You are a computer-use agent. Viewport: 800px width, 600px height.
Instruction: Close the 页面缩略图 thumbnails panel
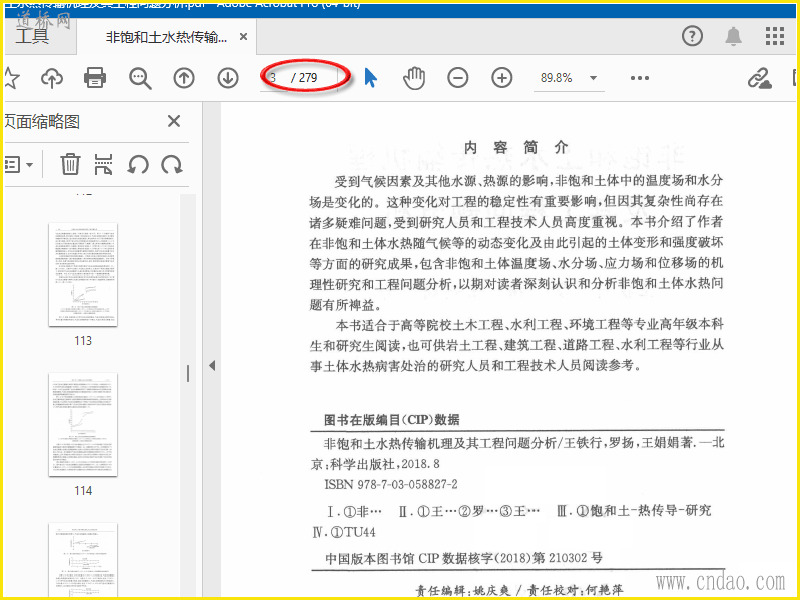(x=174, y=121)
